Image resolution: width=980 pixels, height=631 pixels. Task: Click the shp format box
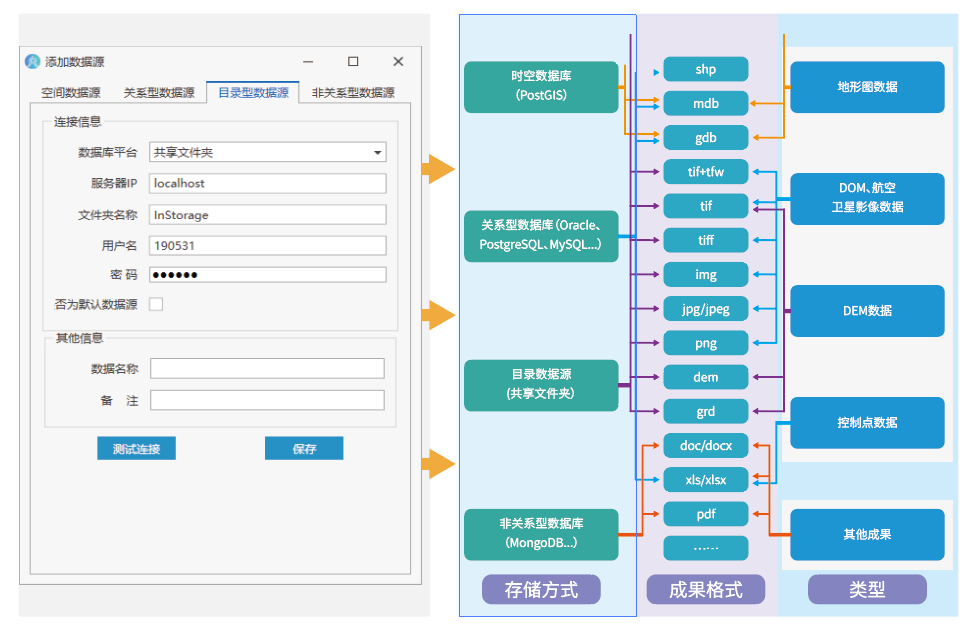point(706,70)
